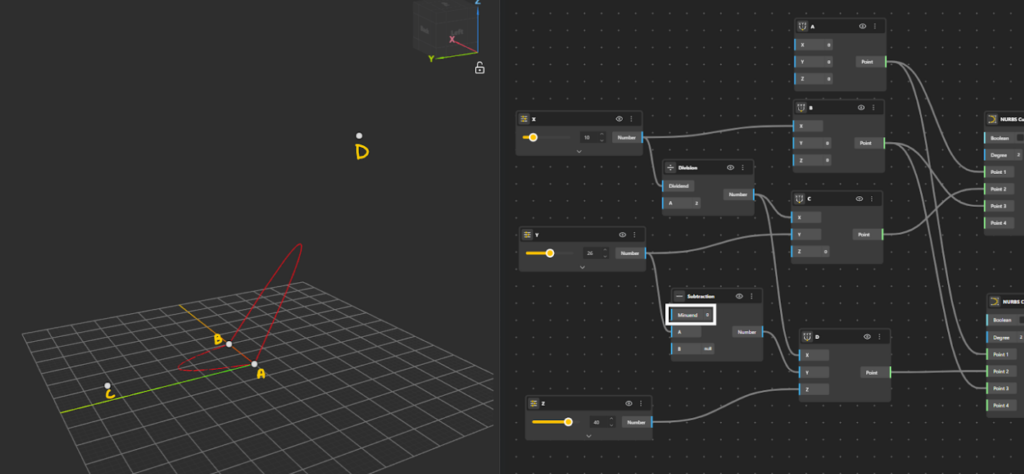Click the Point output on node A

[866, 62]
